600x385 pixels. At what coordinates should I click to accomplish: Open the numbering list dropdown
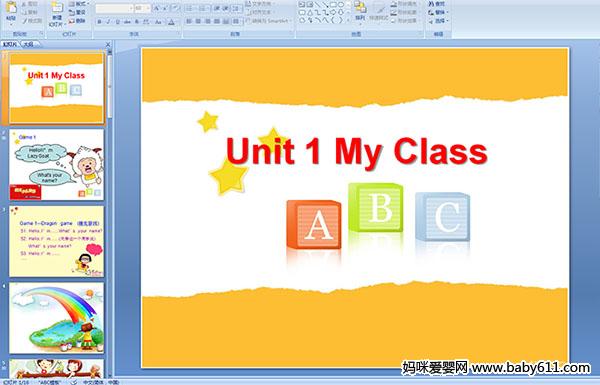(x=205, y=8)
